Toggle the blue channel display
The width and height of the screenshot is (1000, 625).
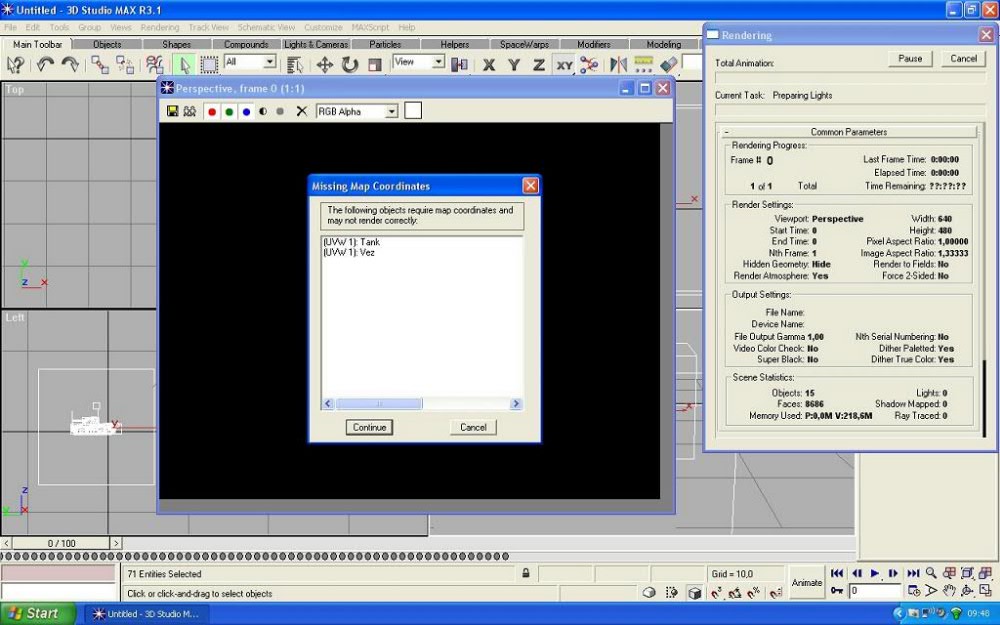coord(246,112)
